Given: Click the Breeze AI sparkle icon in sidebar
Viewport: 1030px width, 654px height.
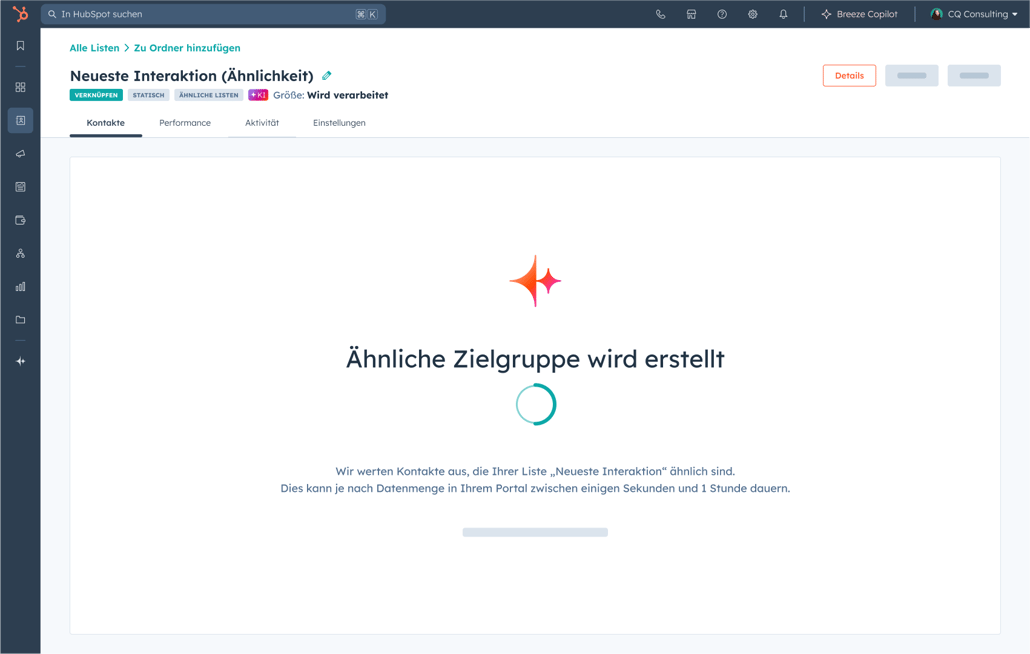Looking at the screenshot, I should click(x=20, y=361).
